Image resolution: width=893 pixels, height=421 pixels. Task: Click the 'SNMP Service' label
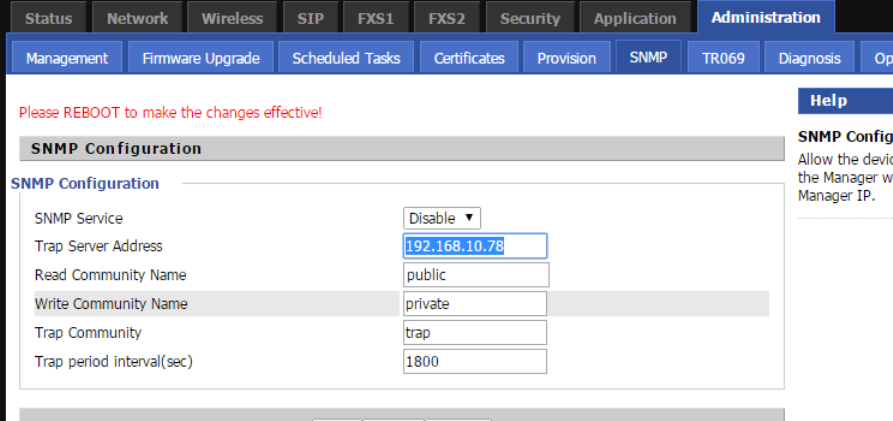coord(79,218)
